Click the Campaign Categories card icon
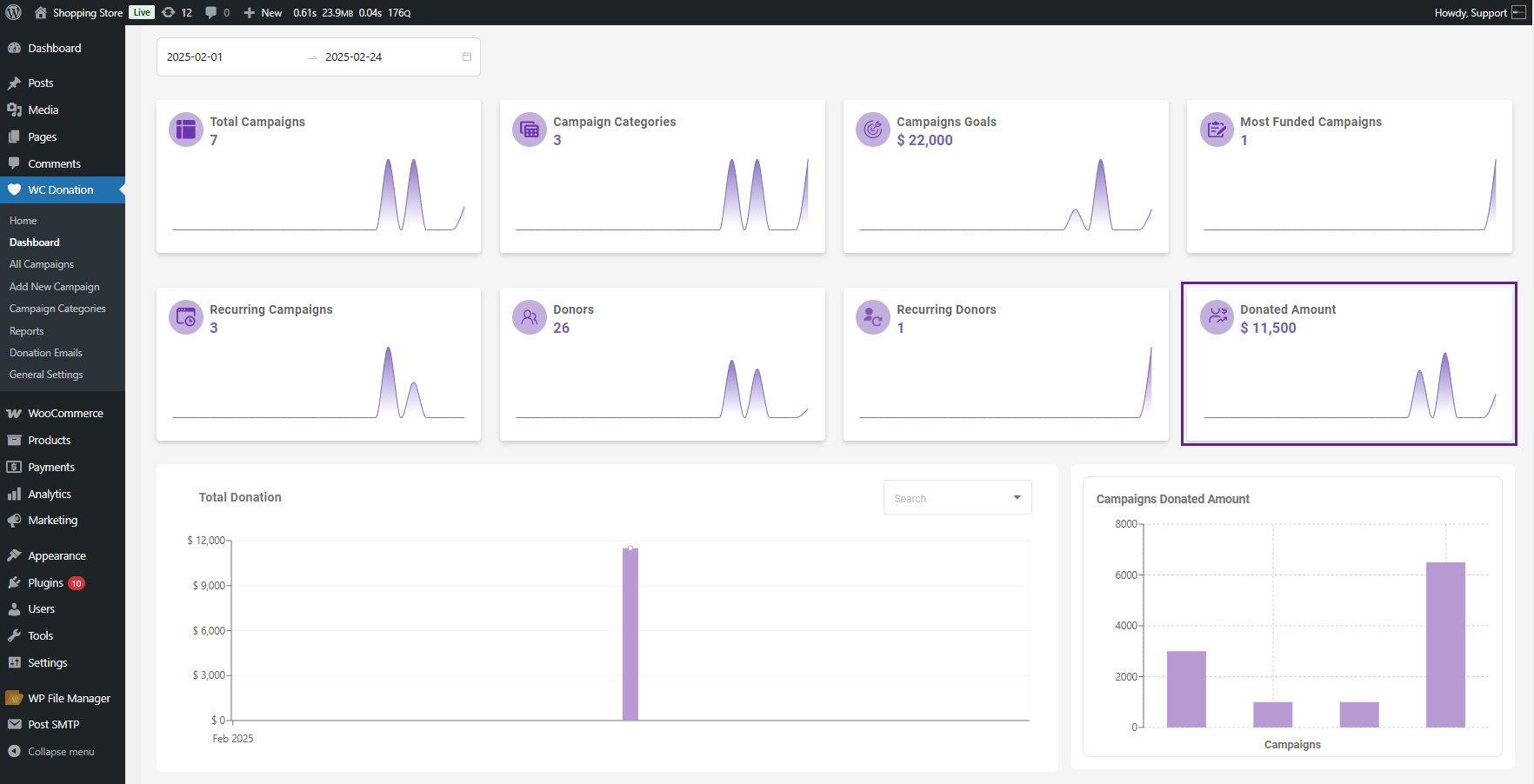Screen dimensions: 1534x784 pos(529,130)
